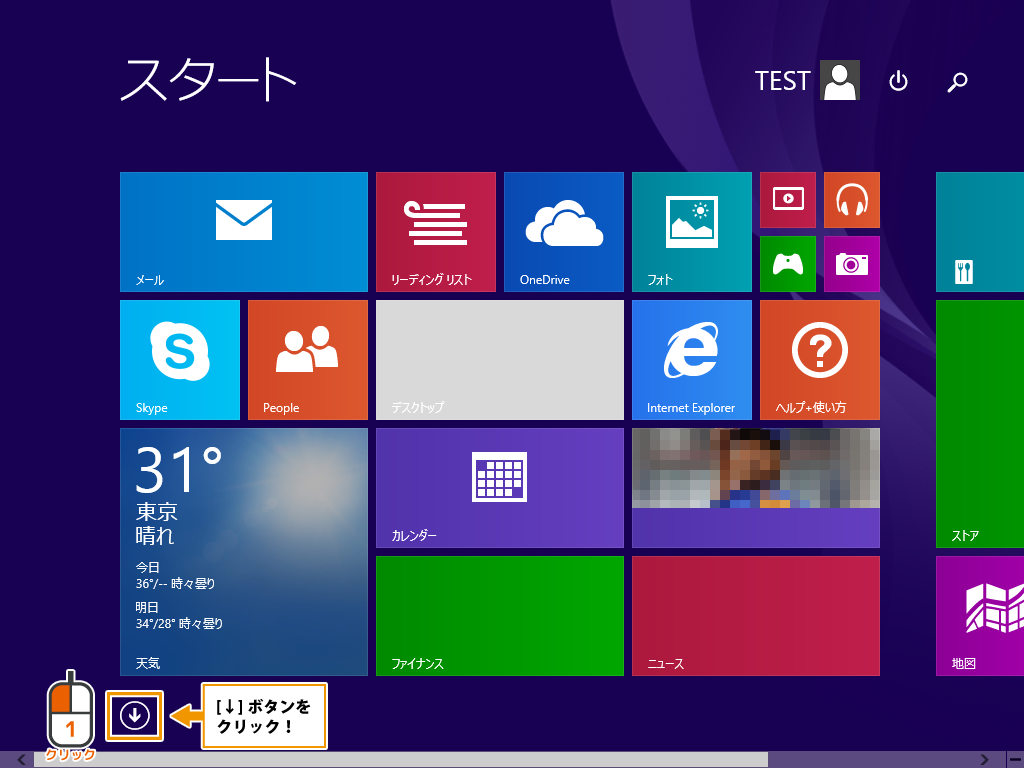Open the Mail tile
Screen dimensions: 1024x768
[x=244, y=232]
